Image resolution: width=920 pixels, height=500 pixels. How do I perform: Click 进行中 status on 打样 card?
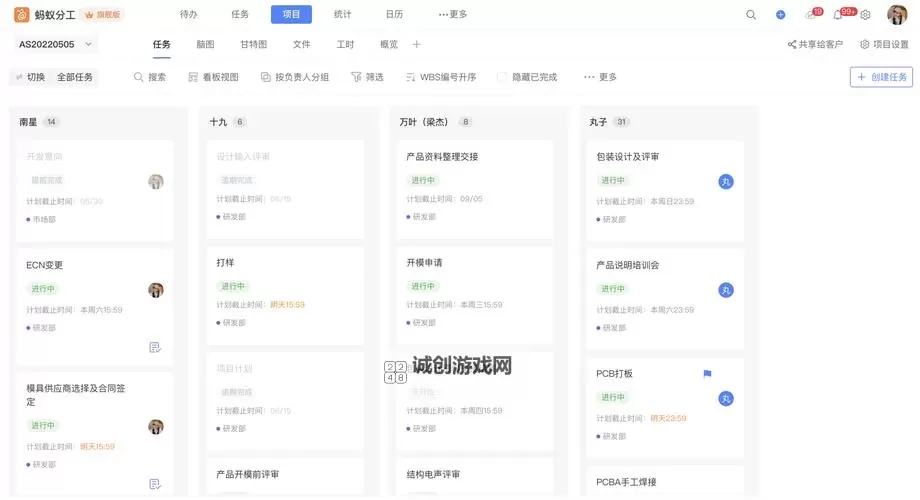click(233, 286)
